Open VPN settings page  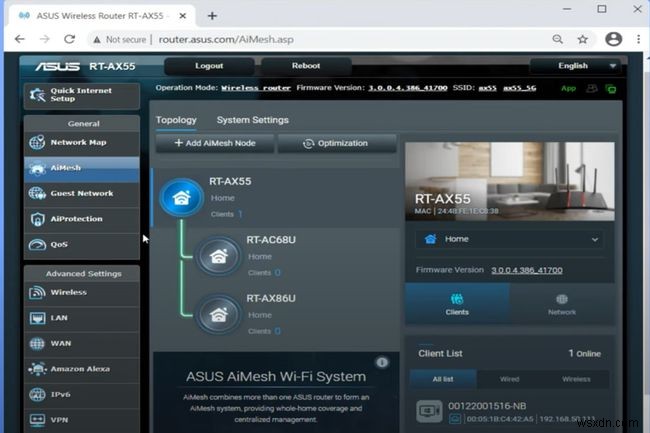point(82,420)
